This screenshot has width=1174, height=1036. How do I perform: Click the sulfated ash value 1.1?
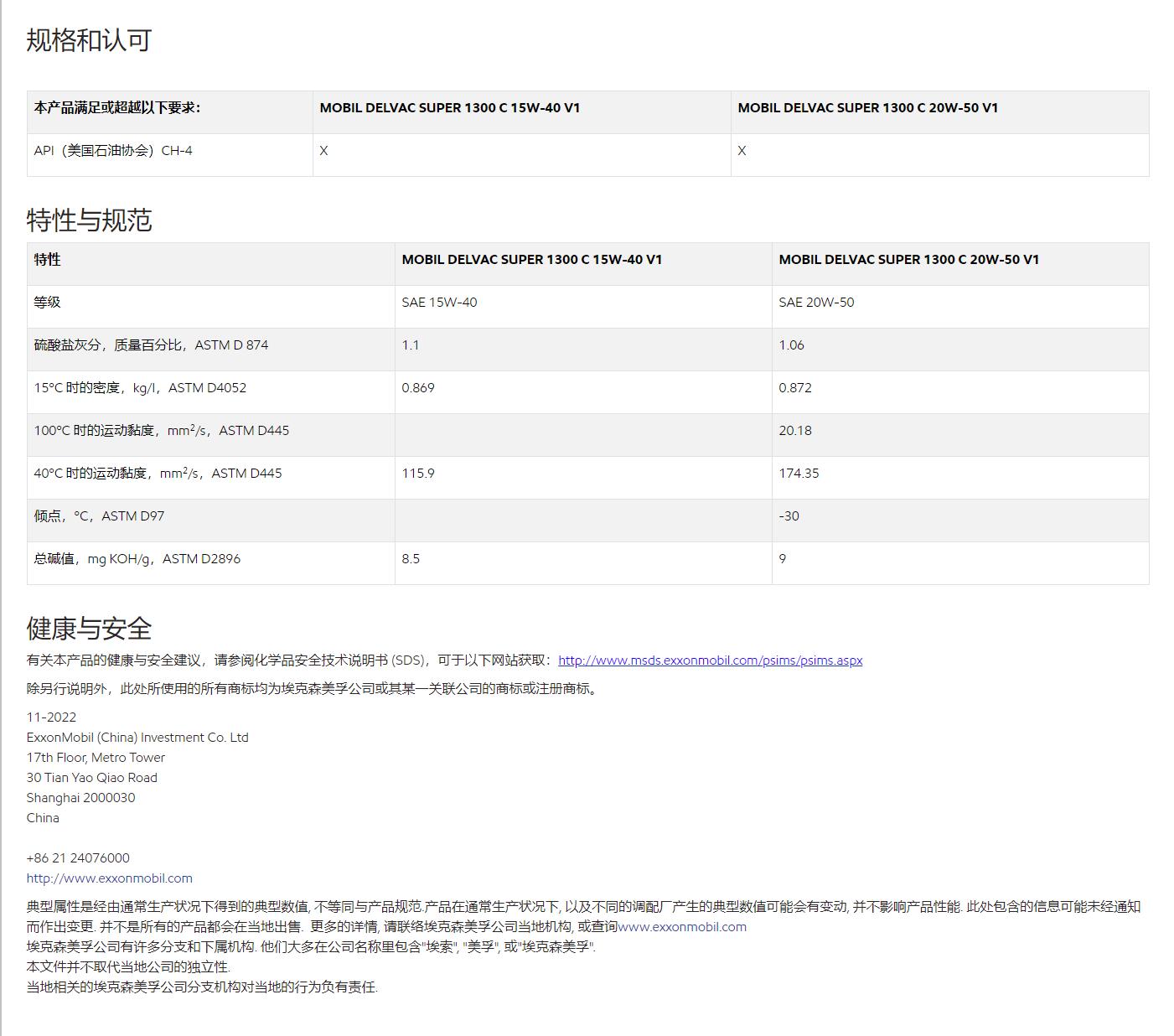[x=411, y=345]
